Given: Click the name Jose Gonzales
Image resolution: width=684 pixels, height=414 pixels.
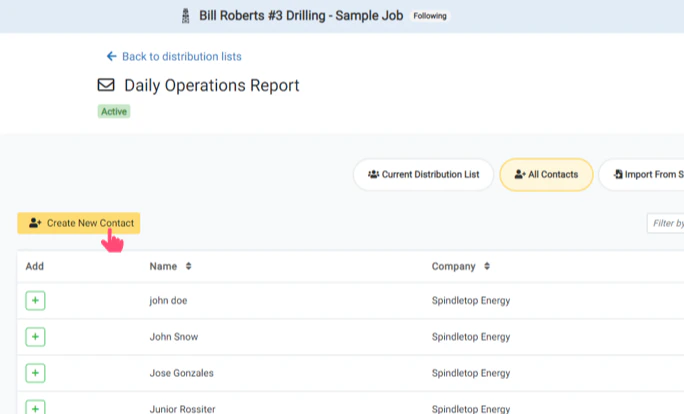Looking at the screenshot, I should pyautogui.click(x=181, y=373).
